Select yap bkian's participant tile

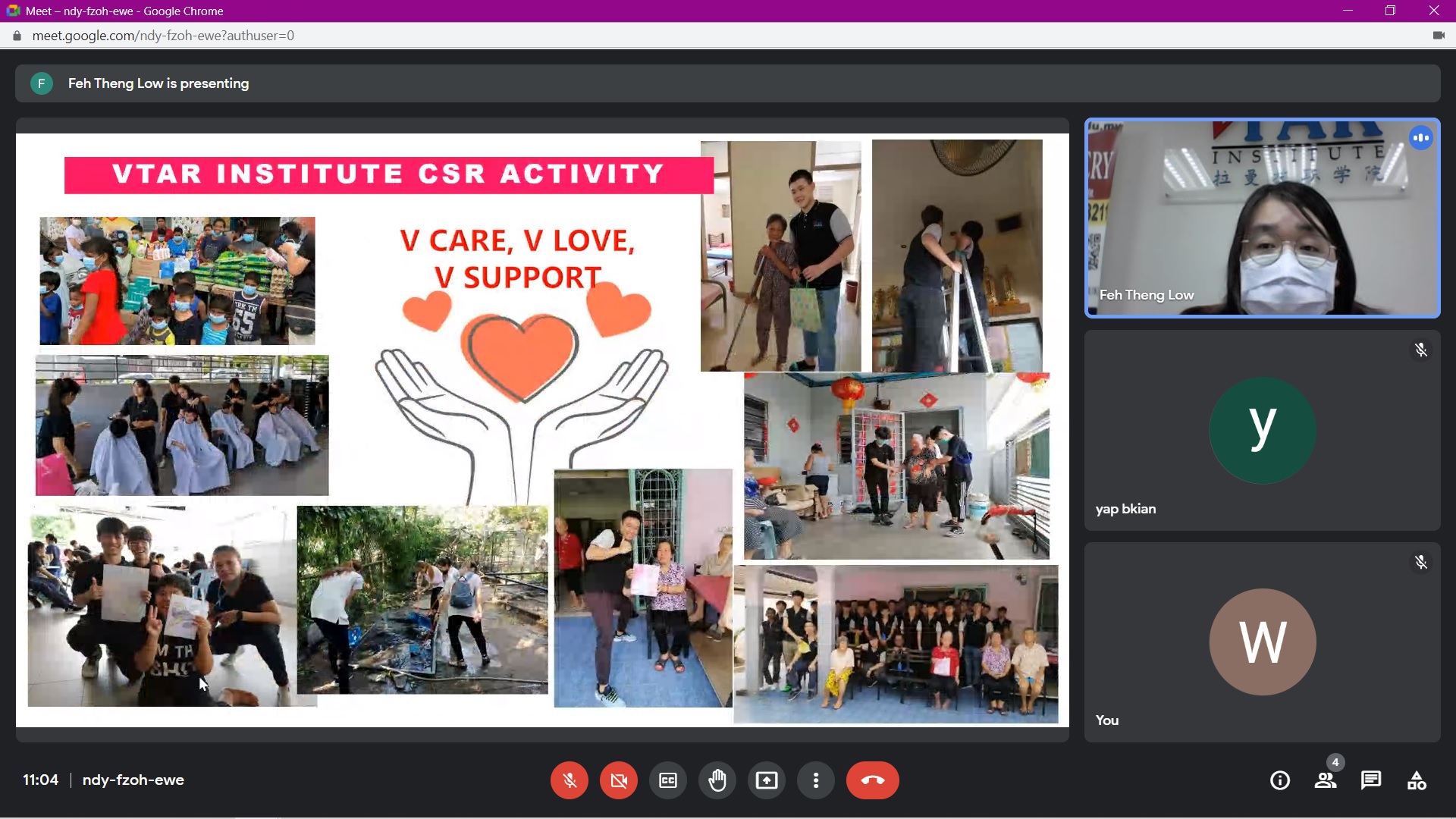1263,430
